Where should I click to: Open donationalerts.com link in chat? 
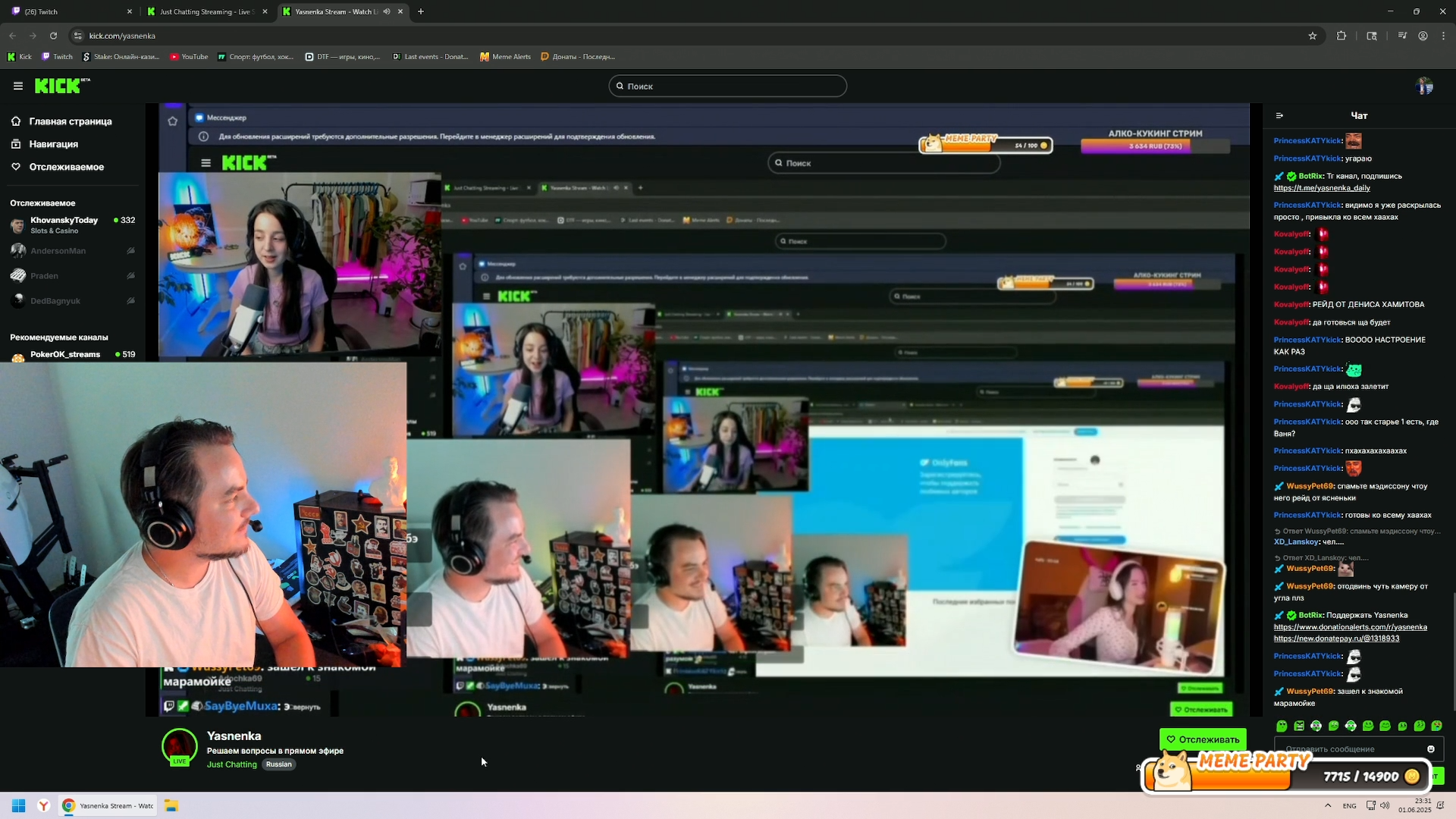(x=1350, y=627)
